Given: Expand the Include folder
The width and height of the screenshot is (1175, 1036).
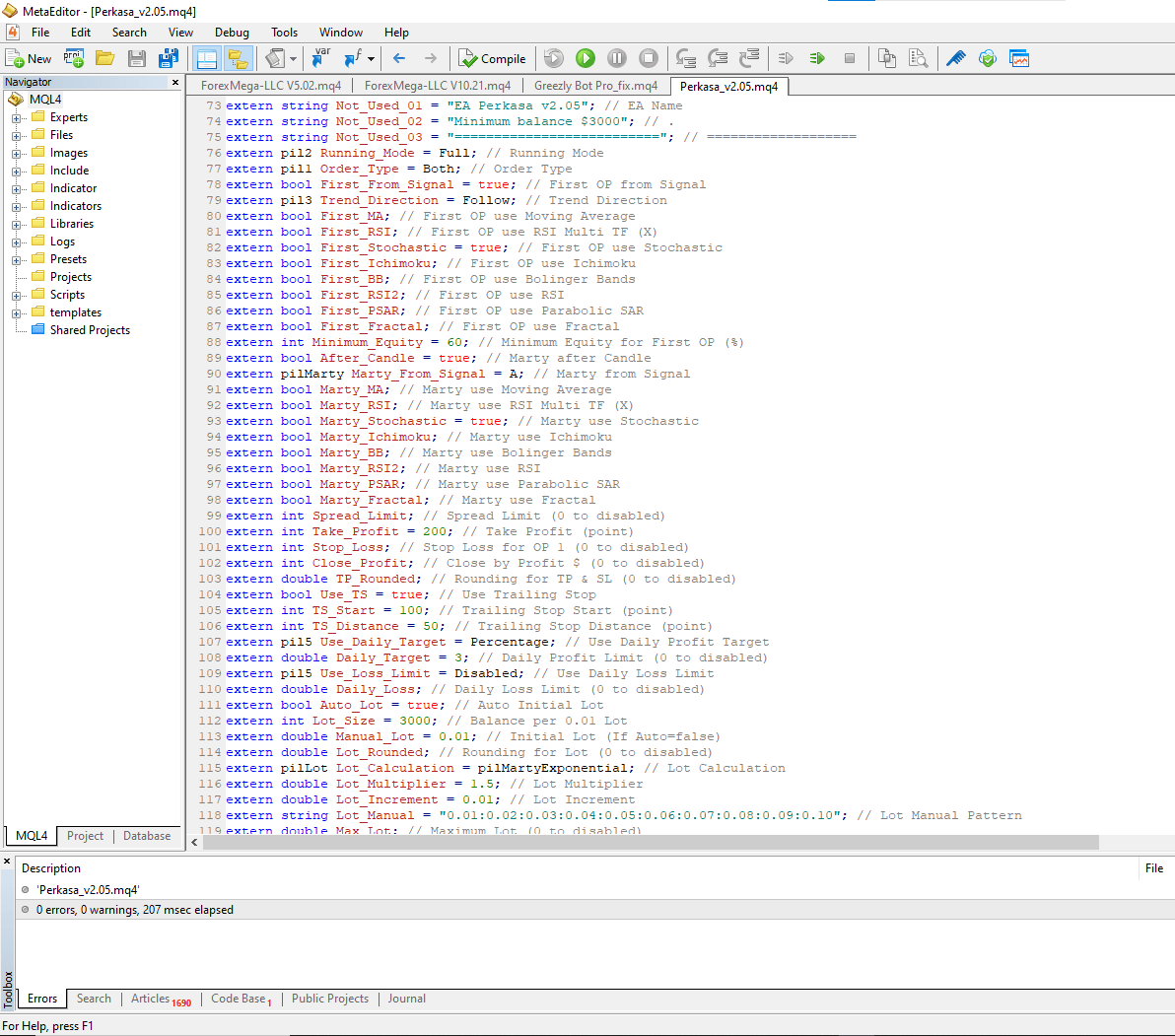Looking at the screenshot, I should tap(16, 171).
